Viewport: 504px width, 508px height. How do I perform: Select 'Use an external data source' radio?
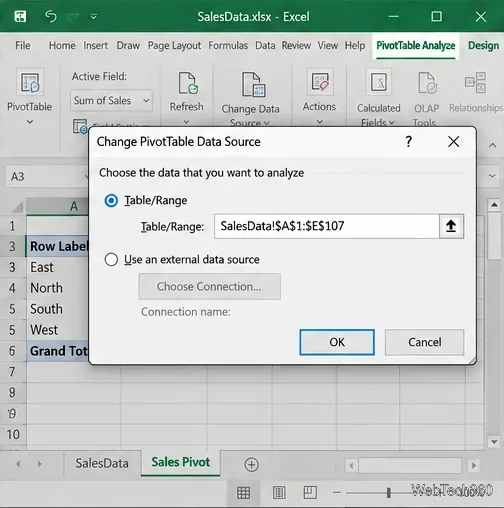coord(111,259)
